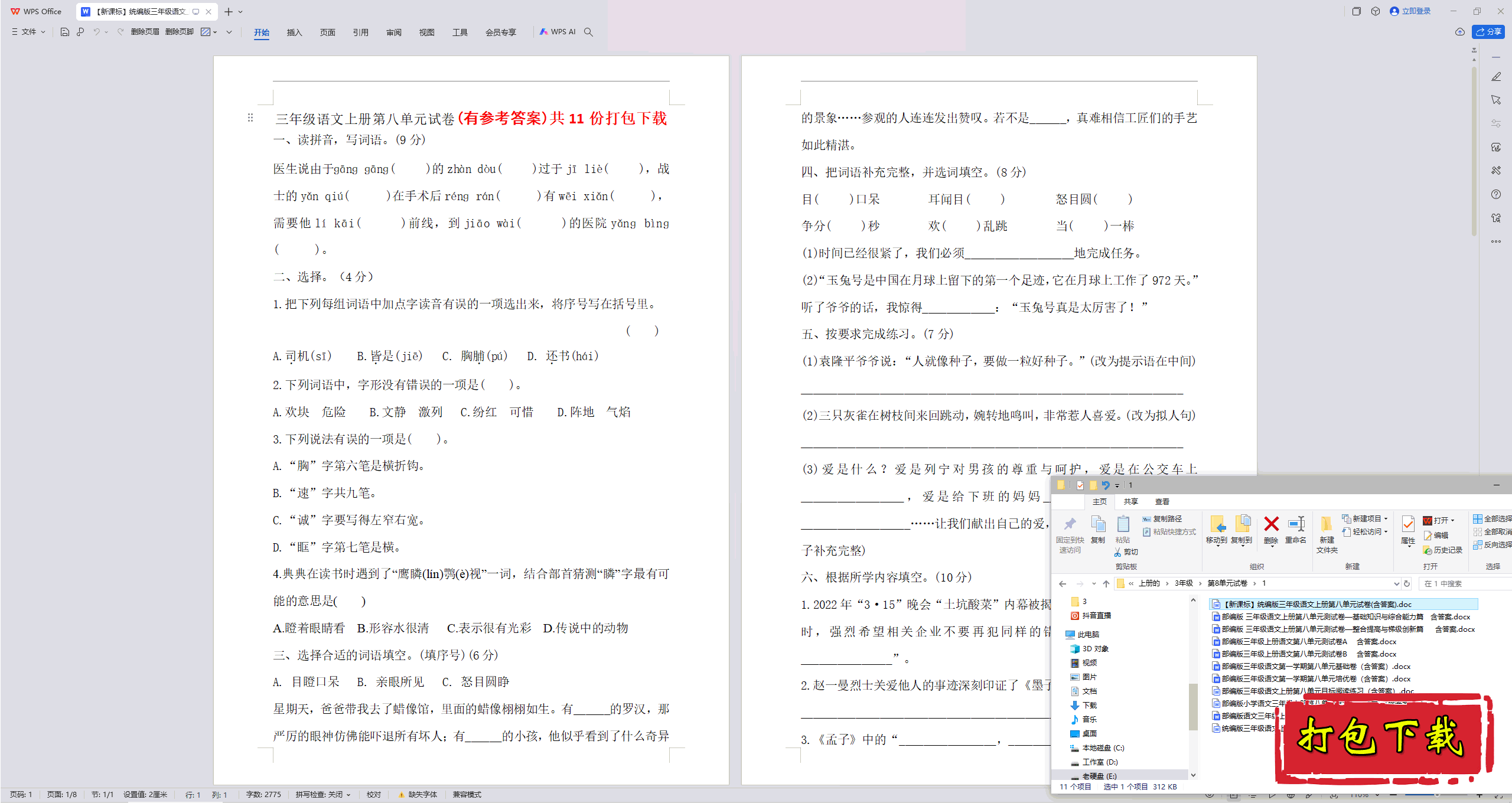The height and width of the screenshot is (803, 1512).
Task: Switch to the 引用 ribbon tab
Action: (x=360, y=32)
